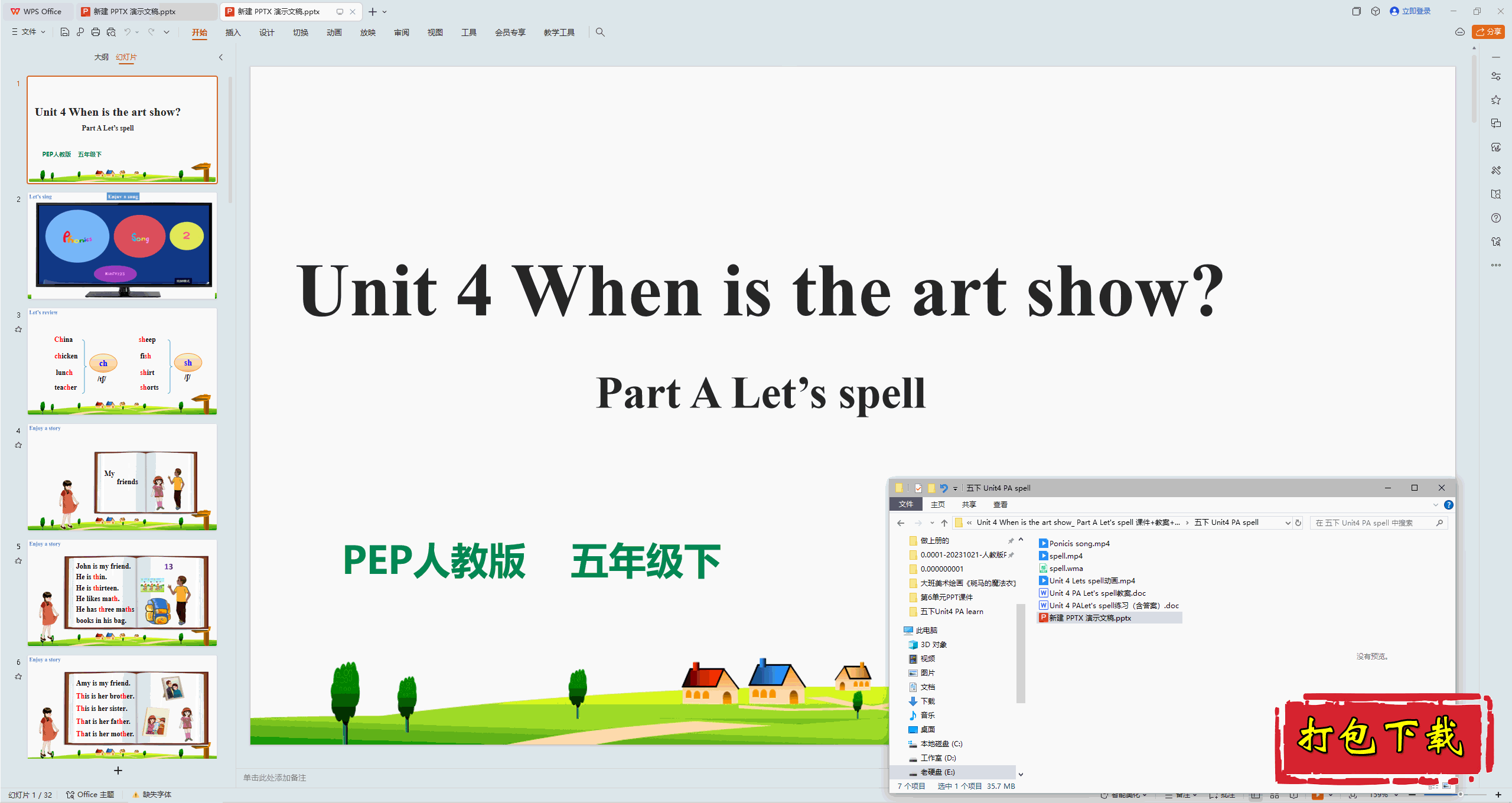The image size is (1512, 803).
Task: Click the Redo arrow icon
Action: tap(151, 32)
